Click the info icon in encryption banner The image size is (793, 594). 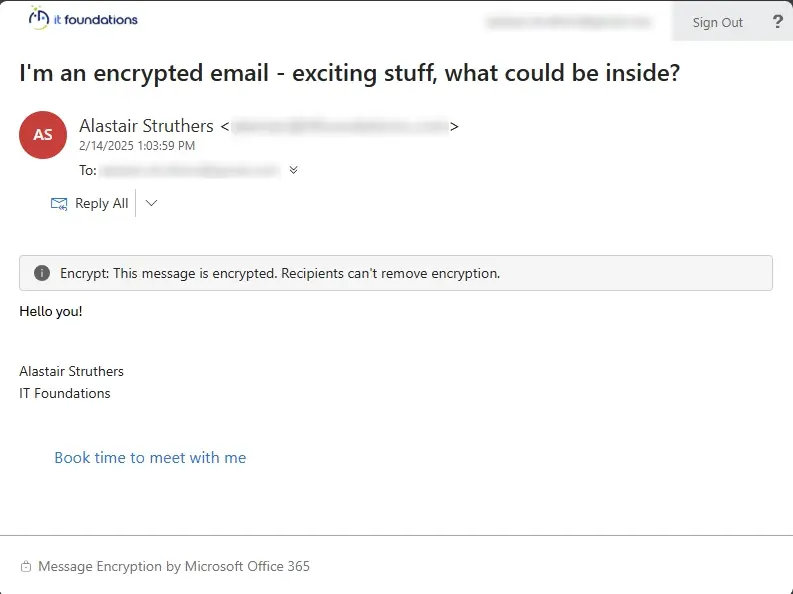pyautogui.click(x=42, y=273)
